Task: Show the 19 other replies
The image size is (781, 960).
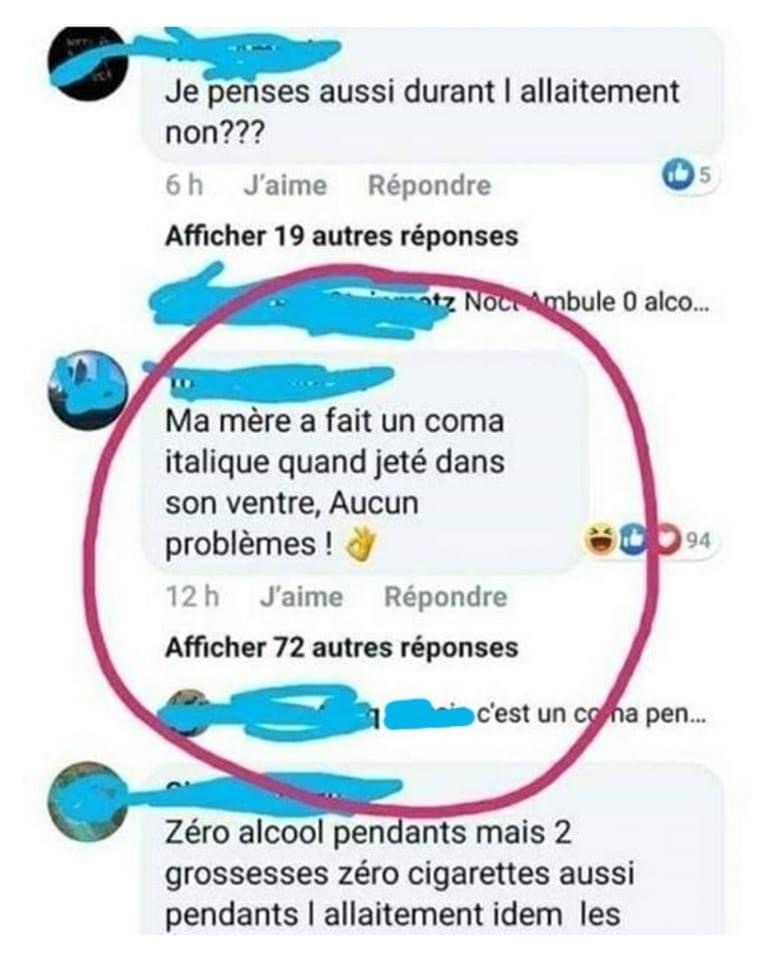Action: tap(342, 236)
